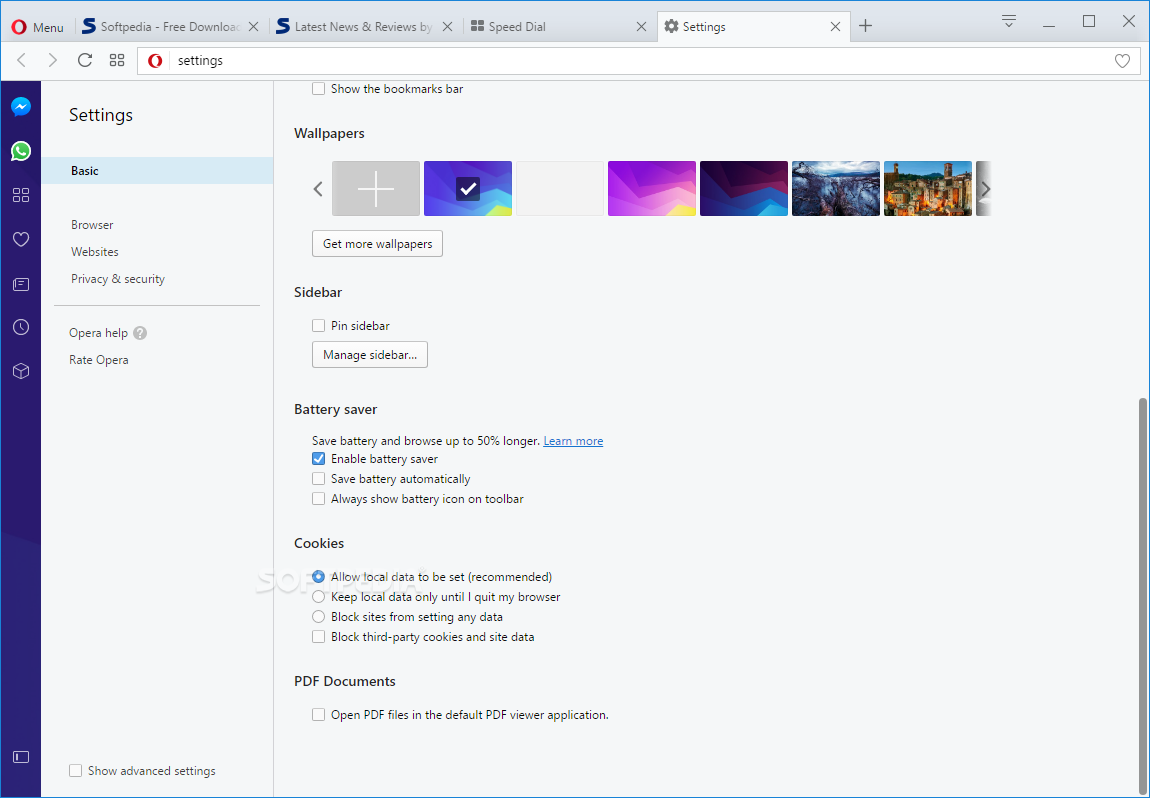Check Save battery automatically

tap(318, 479)
